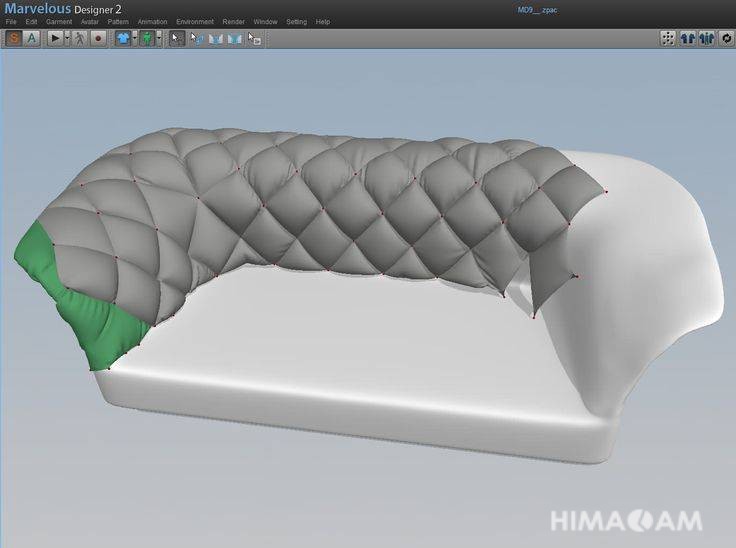Expand the dropdown next to the blue shirt icon
Image resolution: width=736 pixels, height=548 pixels.
tap(135, 38)
